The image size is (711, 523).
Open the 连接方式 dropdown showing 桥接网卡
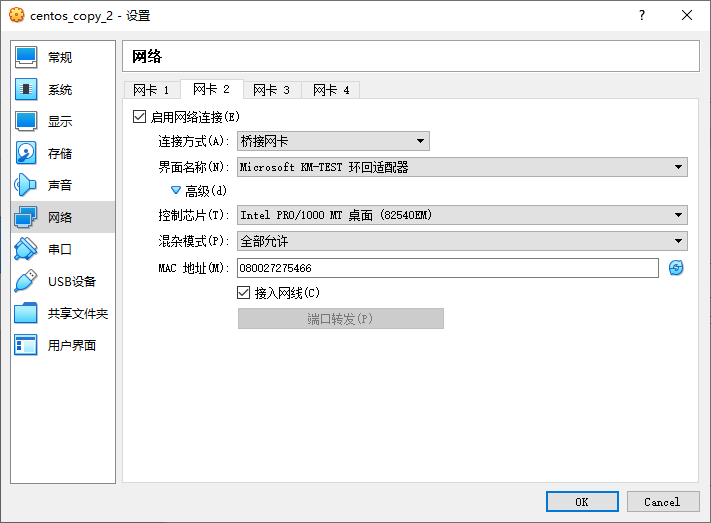pyautogui.click(x=333, y=141)
